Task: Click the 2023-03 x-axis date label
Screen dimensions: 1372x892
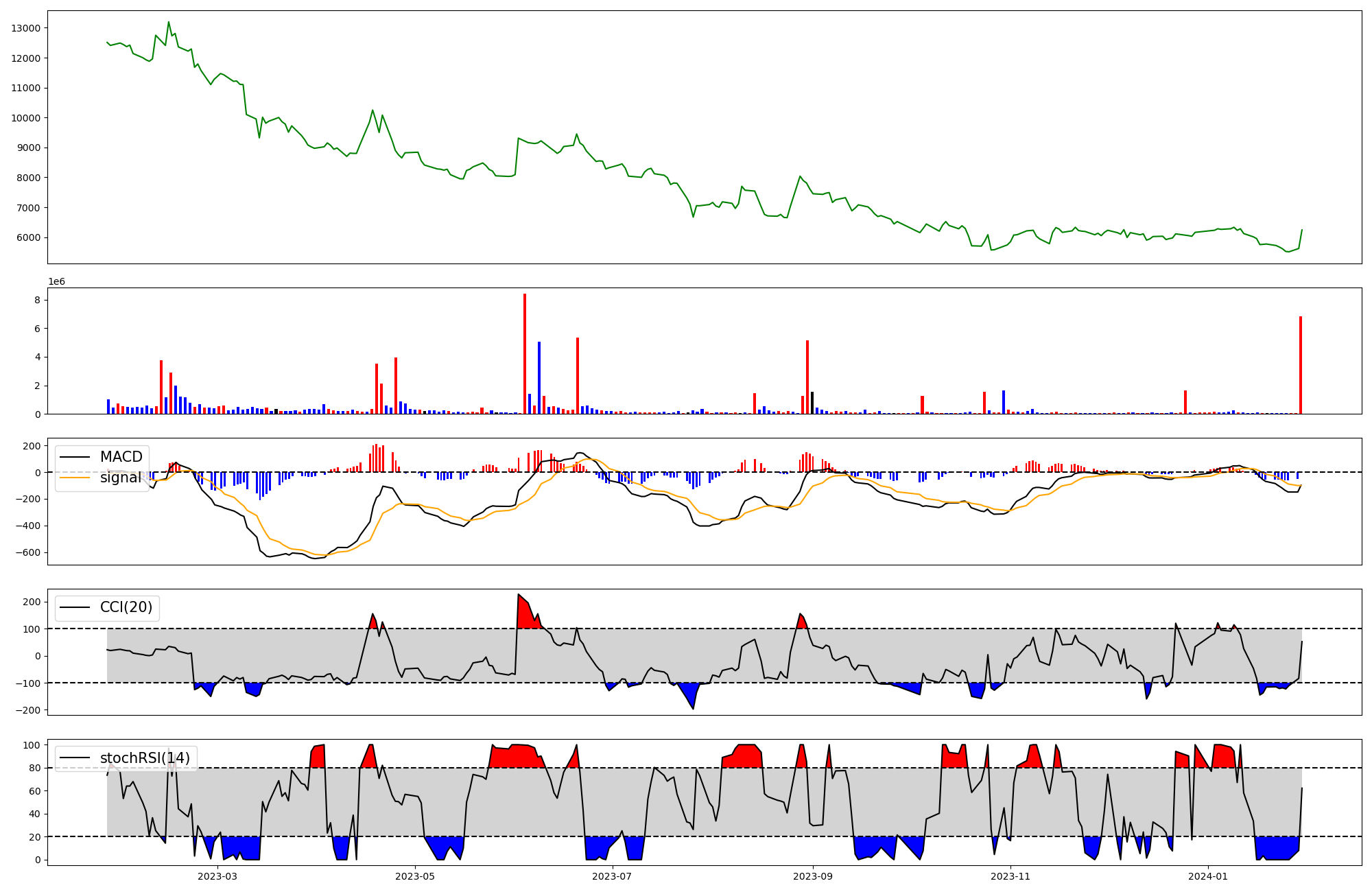Action: [x=217, y=876]
